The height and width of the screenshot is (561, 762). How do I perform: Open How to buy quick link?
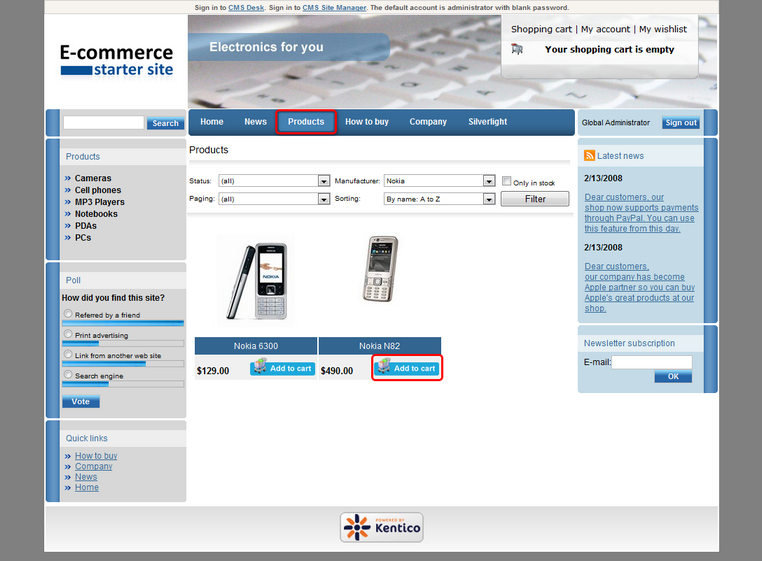(96, 456)
